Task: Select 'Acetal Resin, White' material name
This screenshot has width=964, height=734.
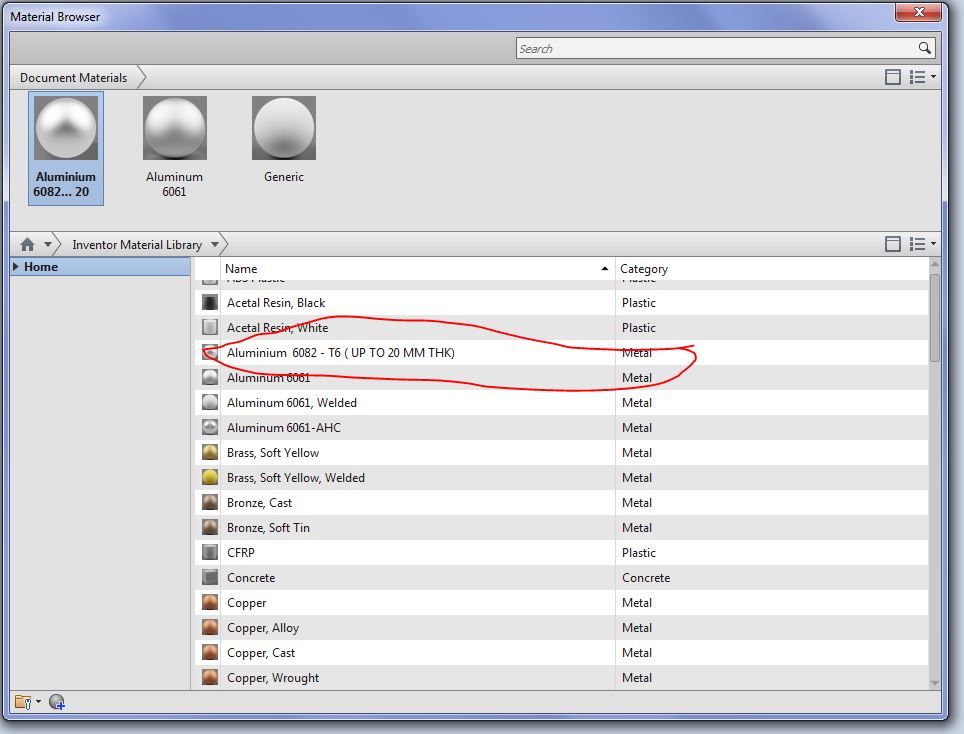Action: click(x=277, y=327)
